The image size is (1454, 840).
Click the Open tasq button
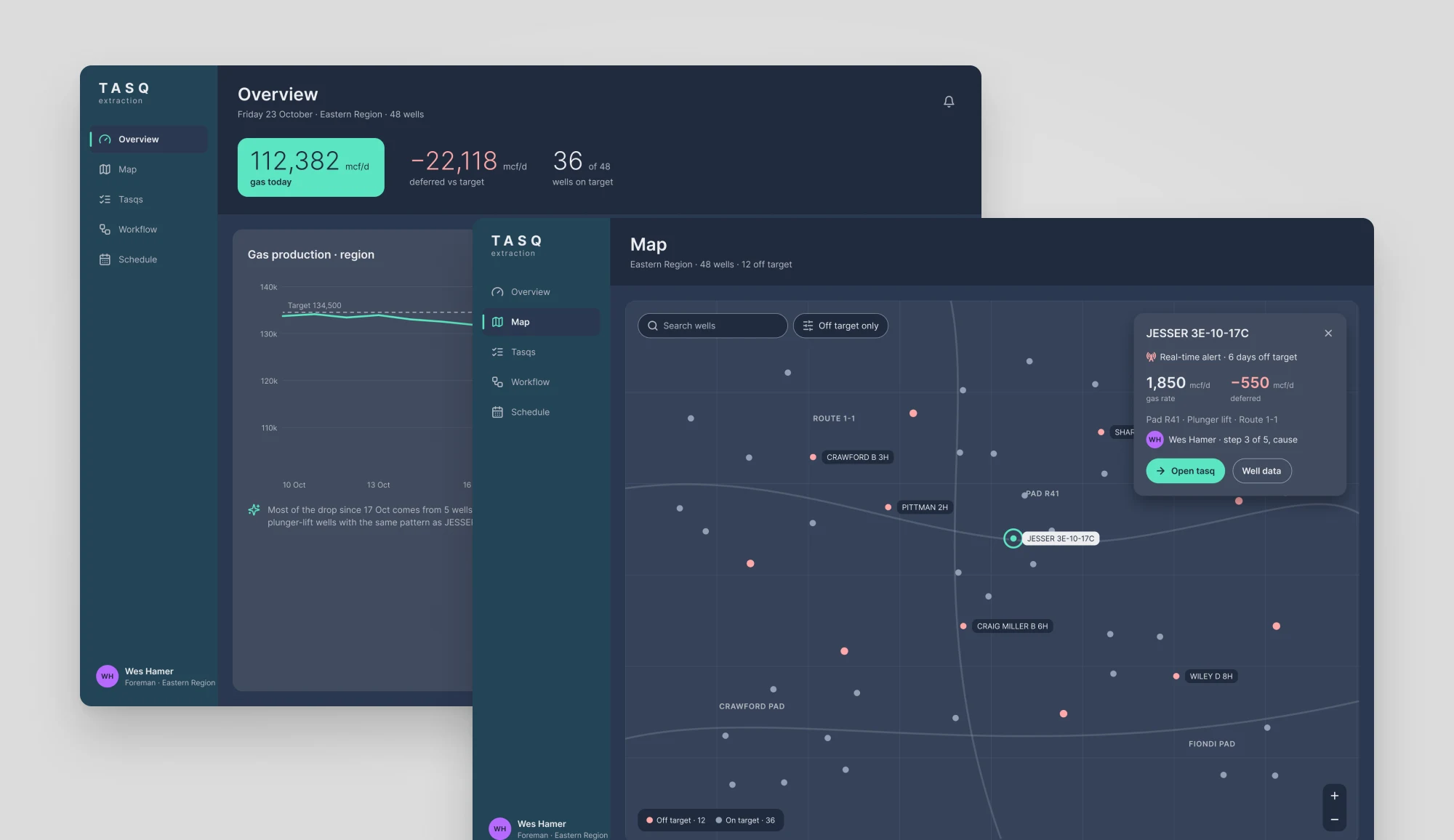click(x=1185, y=471)
